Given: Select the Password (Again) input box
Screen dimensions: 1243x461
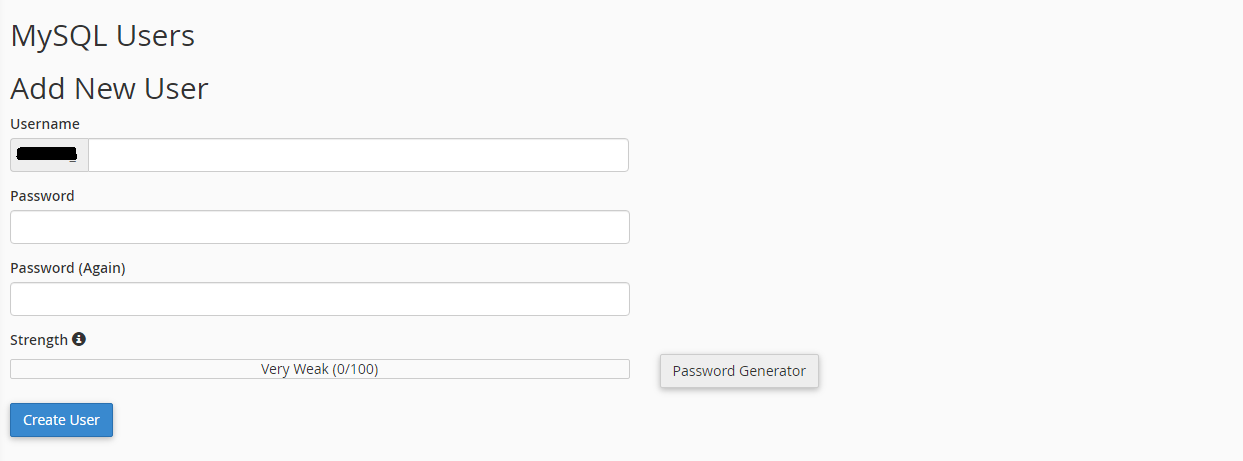Looking at the screenshot, I should 320,299.
